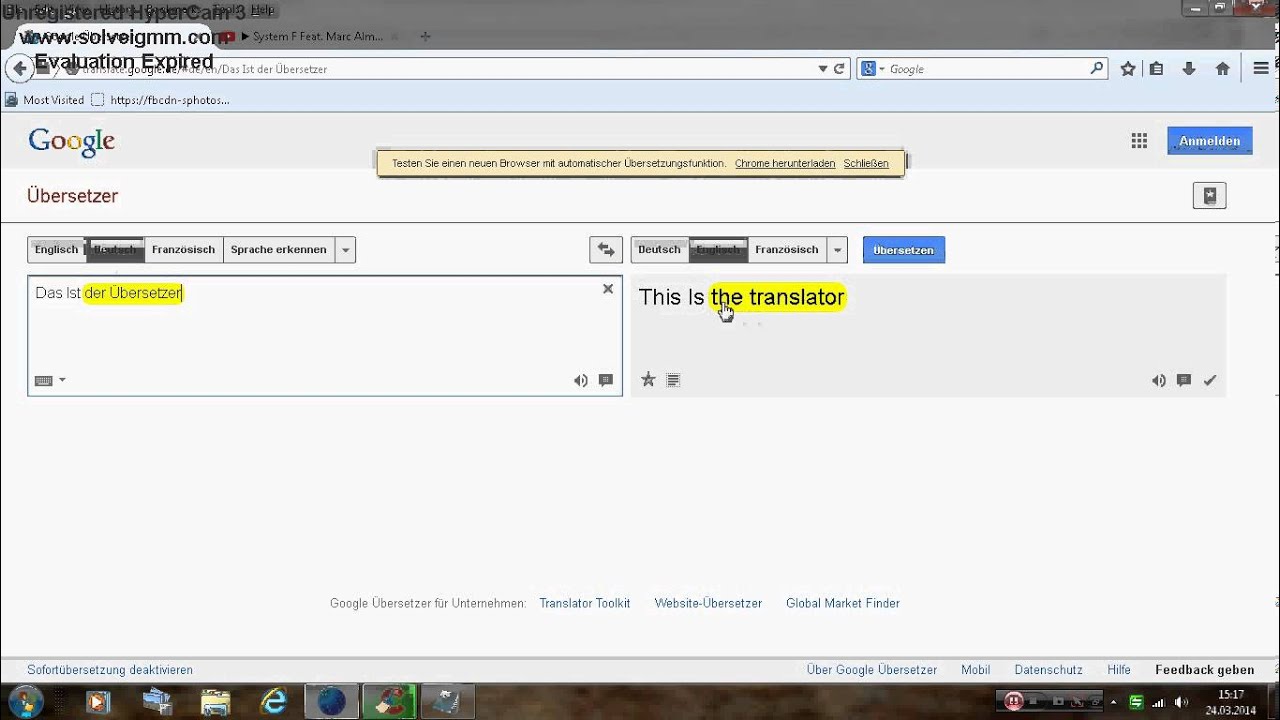Select Englisch as target language
1280x720 pixels.
click(x=718, y=249)
